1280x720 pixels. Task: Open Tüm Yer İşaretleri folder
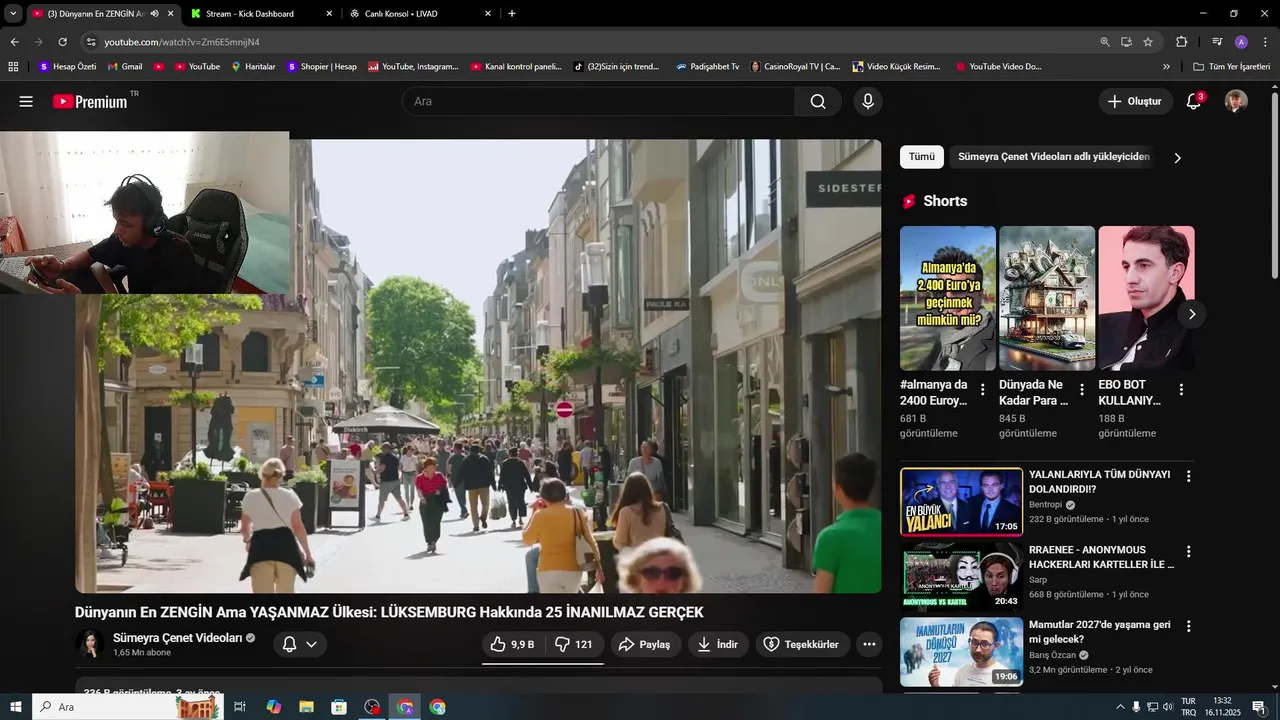1232,67
